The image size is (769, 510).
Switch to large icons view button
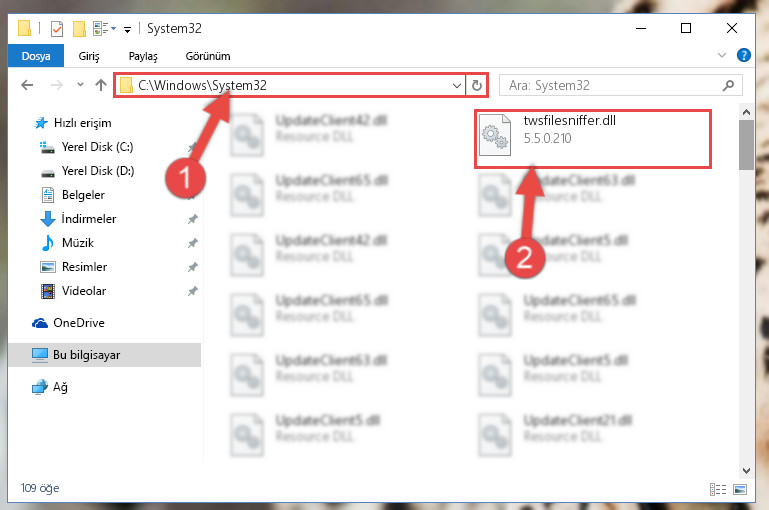(x=740, y=489)
